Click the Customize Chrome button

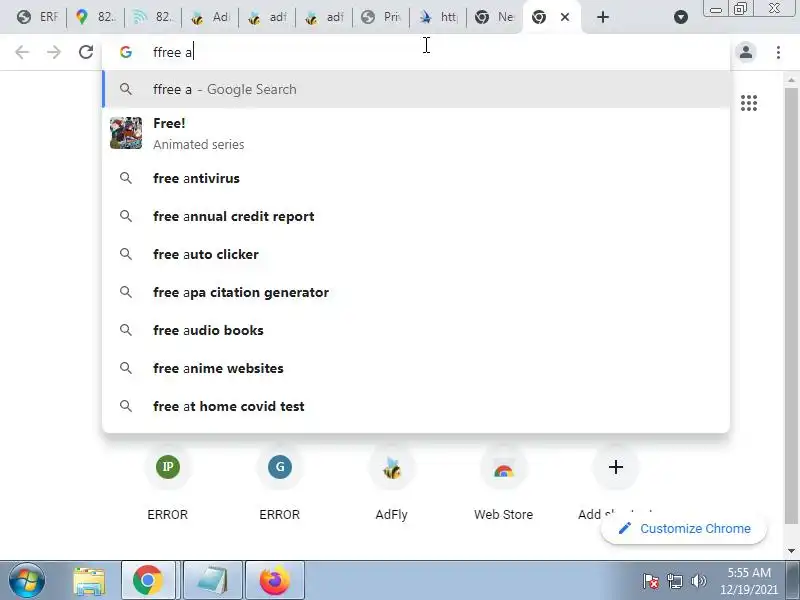coord(684,529)
